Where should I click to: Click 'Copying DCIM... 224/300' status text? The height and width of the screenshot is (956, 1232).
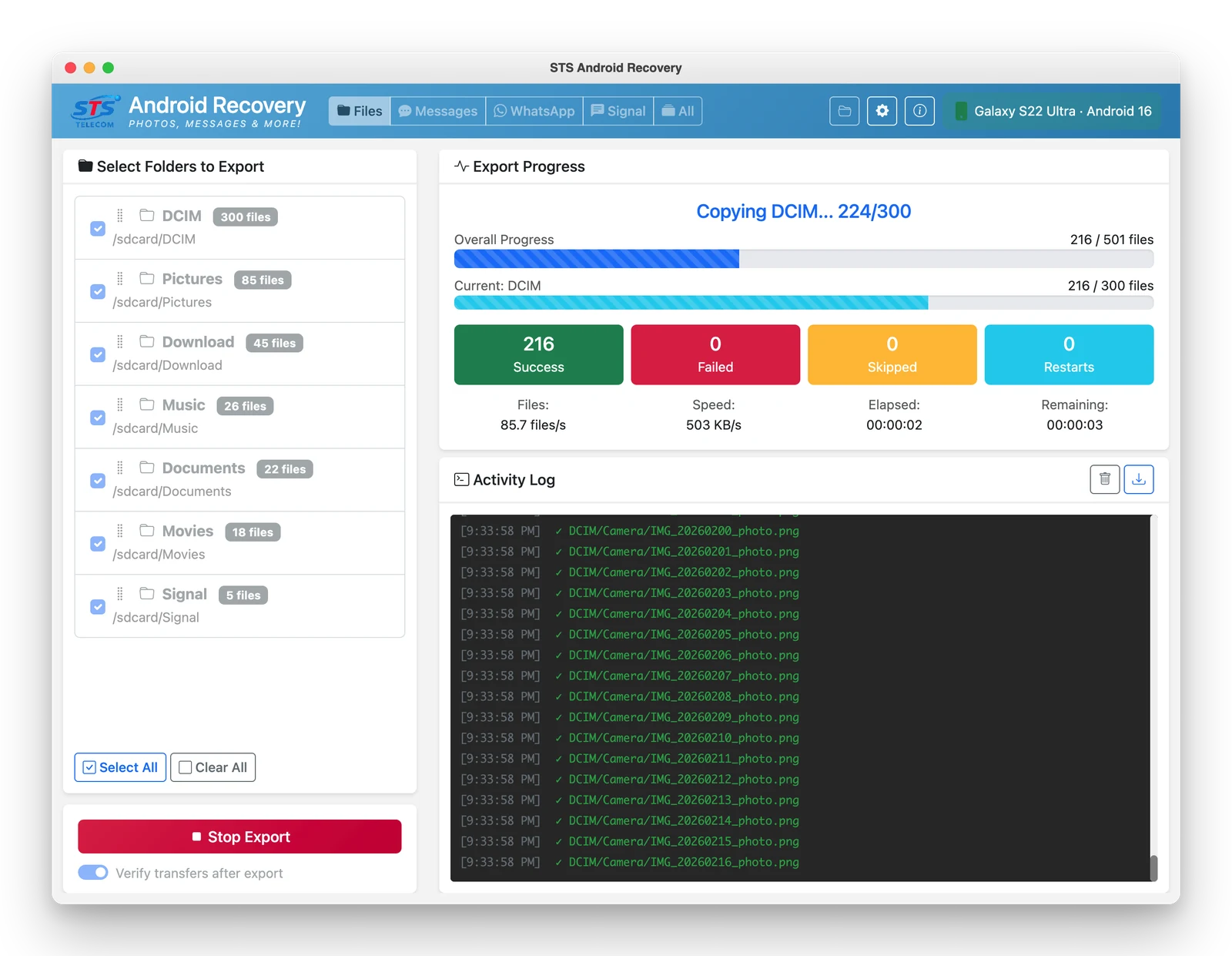click(804, 211)
